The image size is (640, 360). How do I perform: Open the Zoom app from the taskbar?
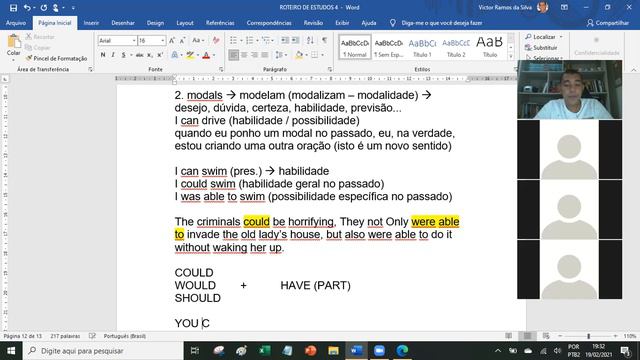point(379,351)
